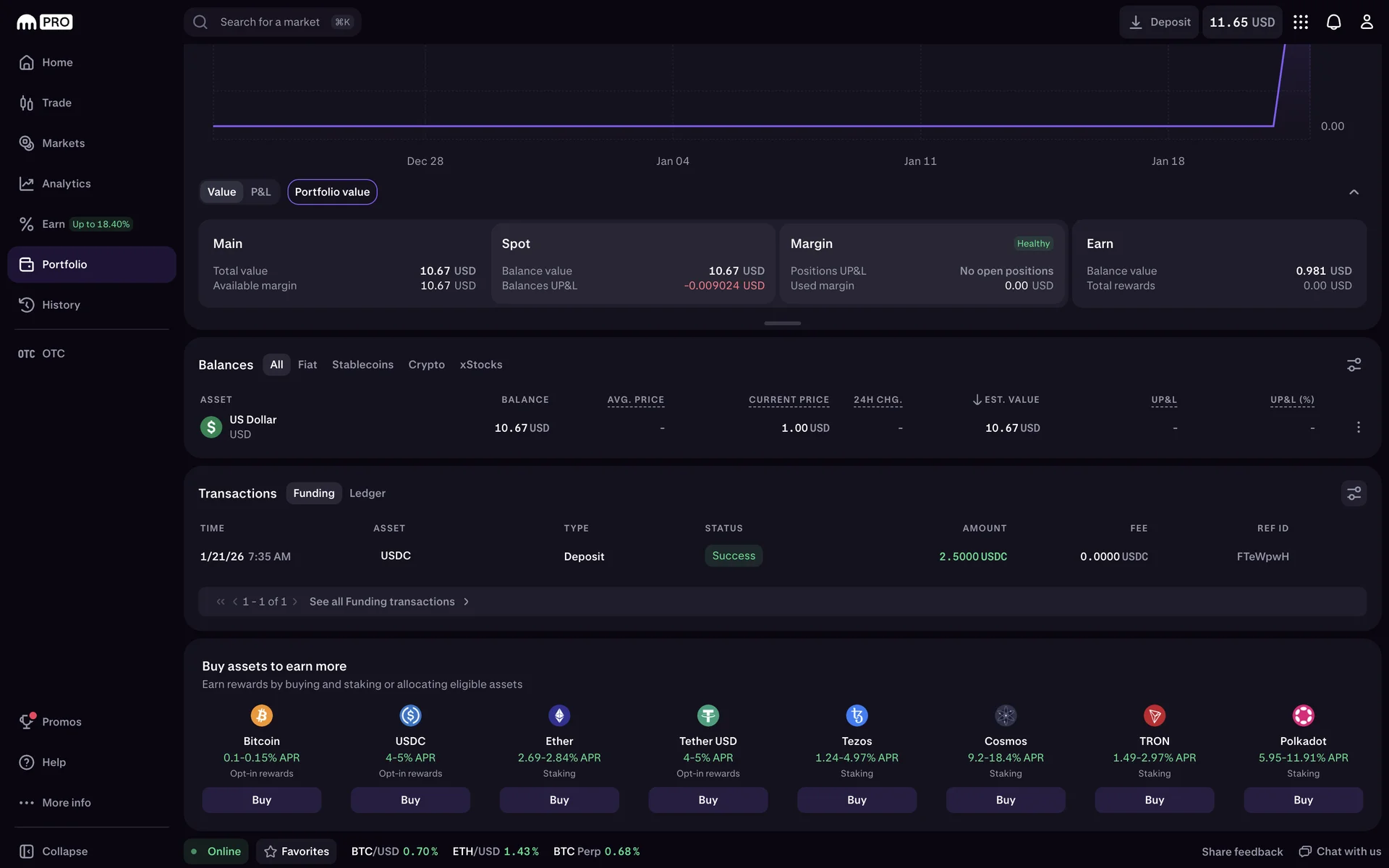
Task: Open the Portfolio value dropdown
Action: 332,192
